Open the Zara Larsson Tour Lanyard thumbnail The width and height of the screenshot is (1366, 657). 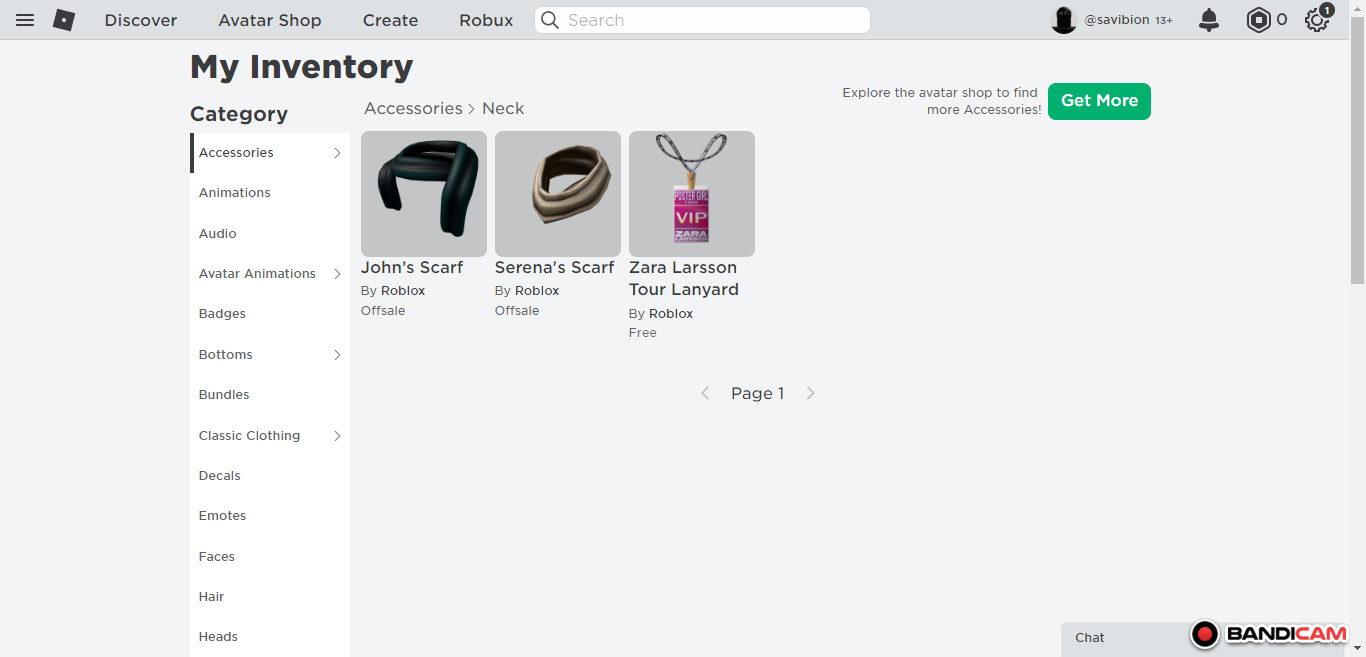[692, 194]
